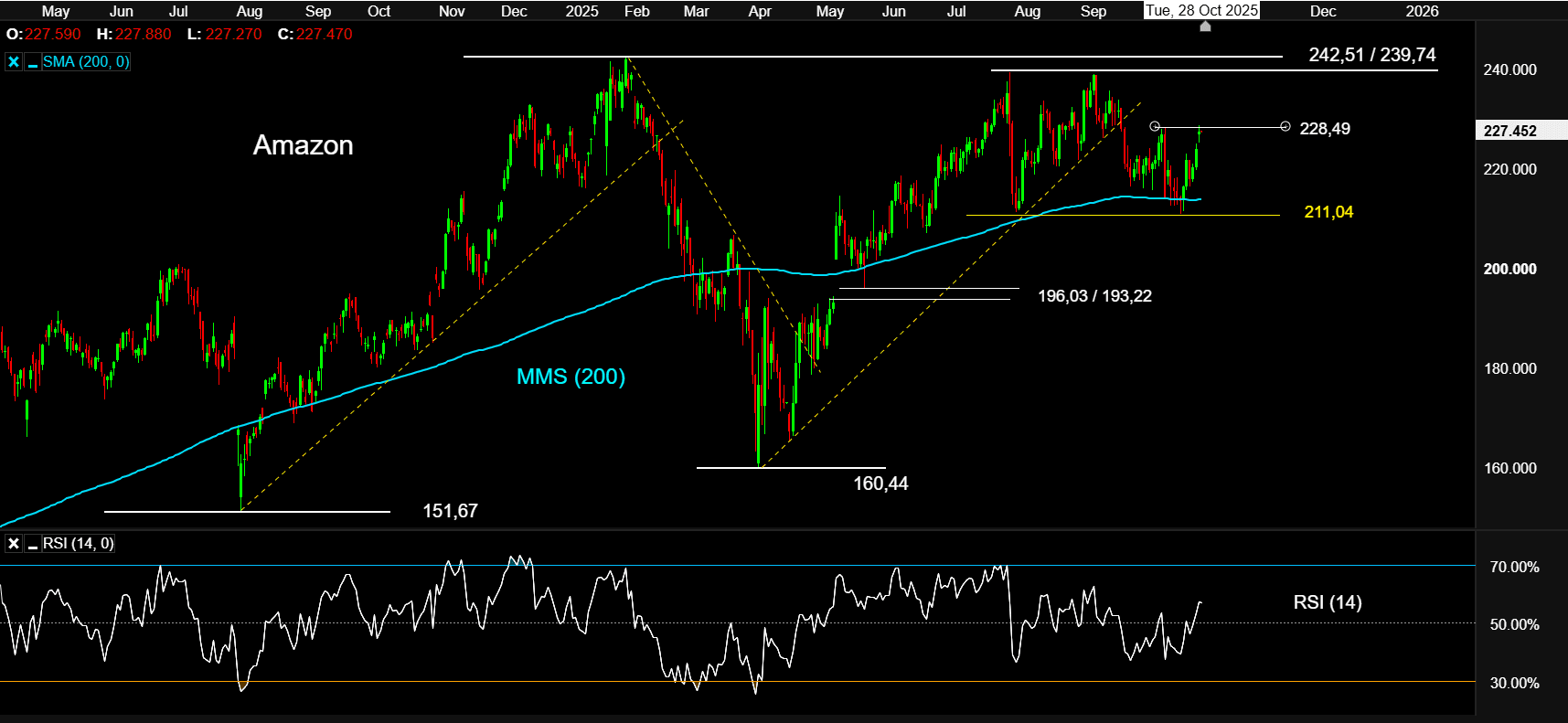
Task: Select the highlighted Tue, 28 Oct 2025 date label
Action: (1201, 11)
